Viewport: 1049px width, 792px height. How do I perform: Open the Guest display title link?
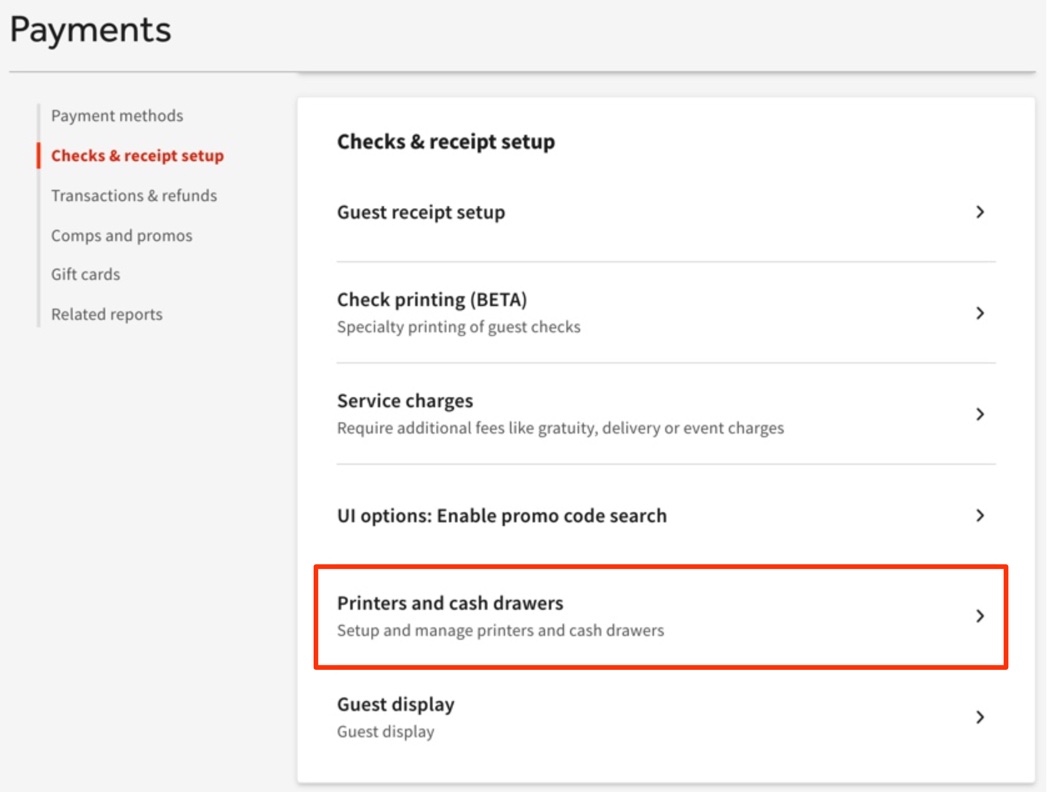click(396, 704)
